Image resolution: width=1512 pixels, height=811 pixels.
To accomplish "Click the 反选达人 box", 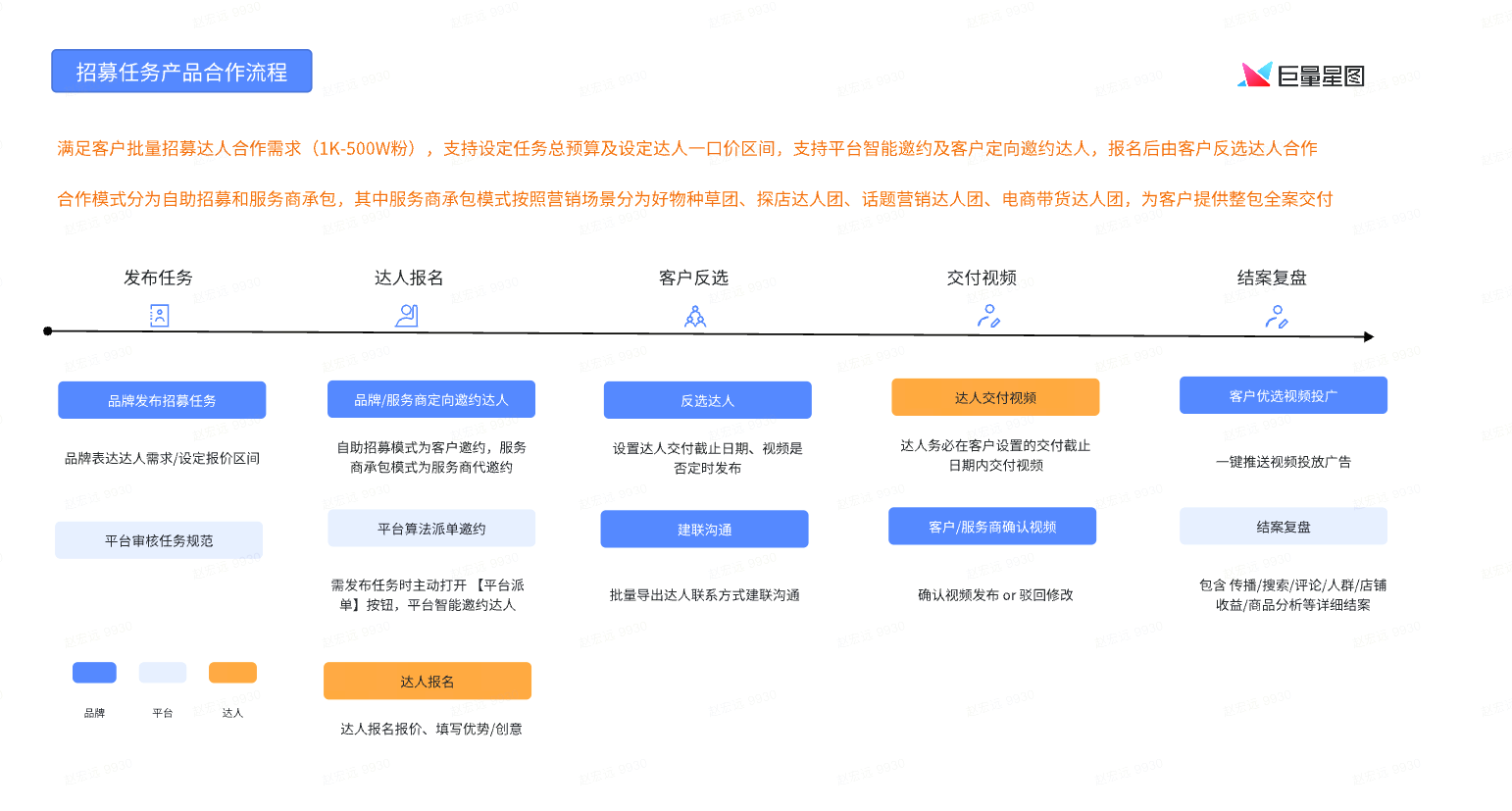I will coord(707,400).
